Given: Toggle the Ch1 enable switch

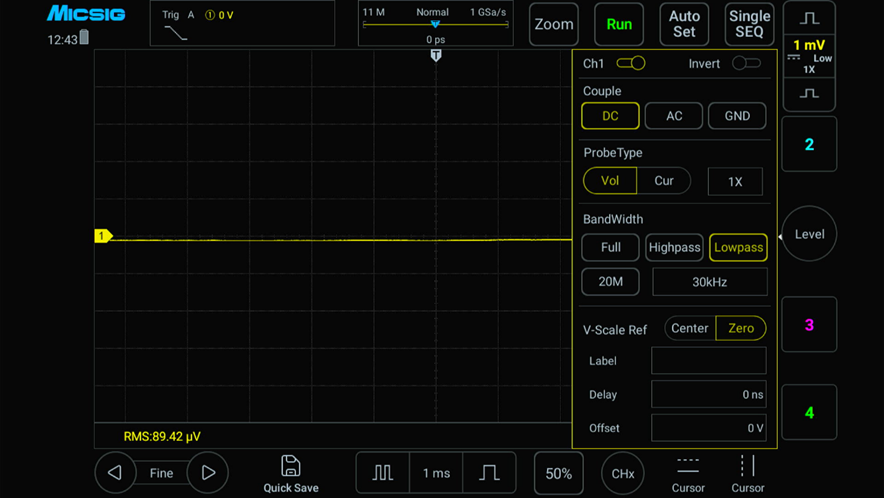Looking at the screenshot, I should (x=631, y=63).
